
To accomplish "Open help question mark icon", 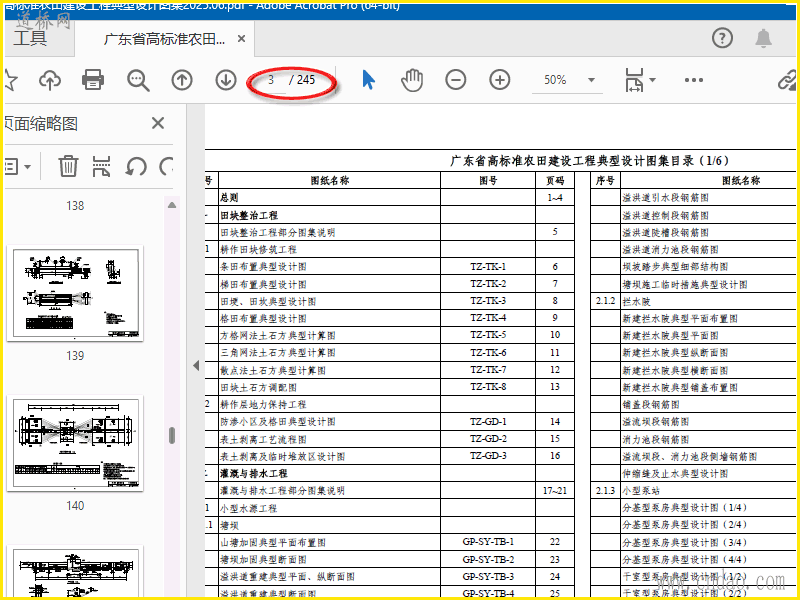I will coord(722,38).
